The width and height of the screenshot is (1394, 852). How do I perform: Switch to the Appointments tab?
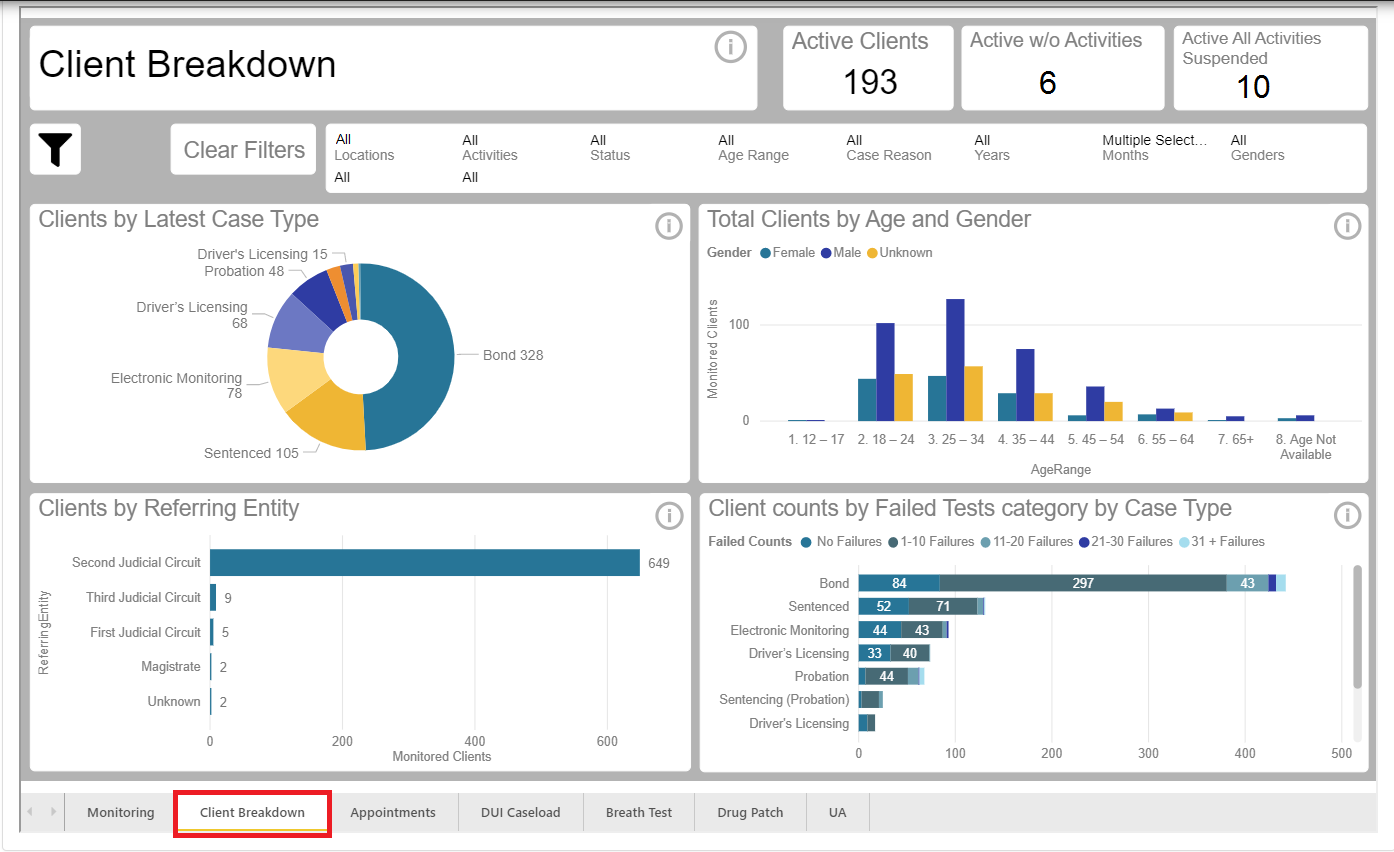pos(393,812)
